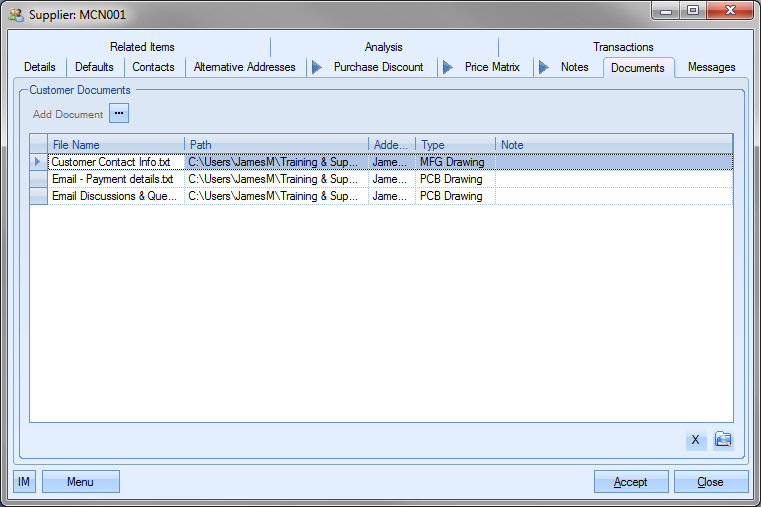The width and height of the screenshot is (761, 507).
Task: Click the Path column header
Action: 276,145
